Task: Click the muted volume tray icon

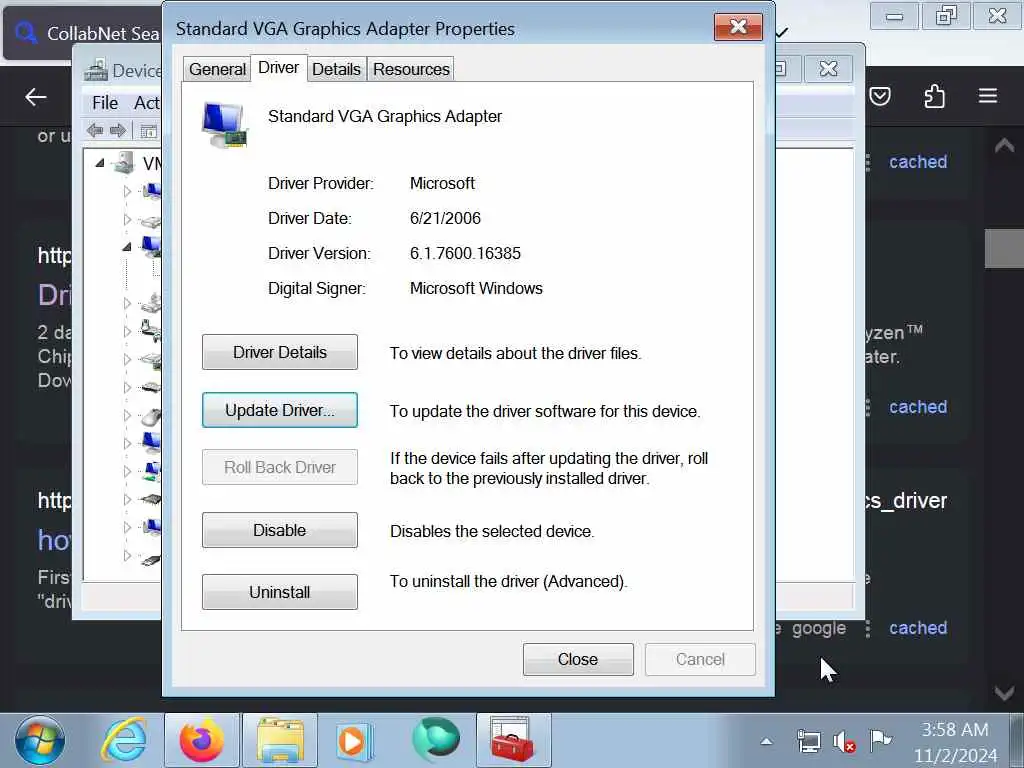Action: click(844, 742)
